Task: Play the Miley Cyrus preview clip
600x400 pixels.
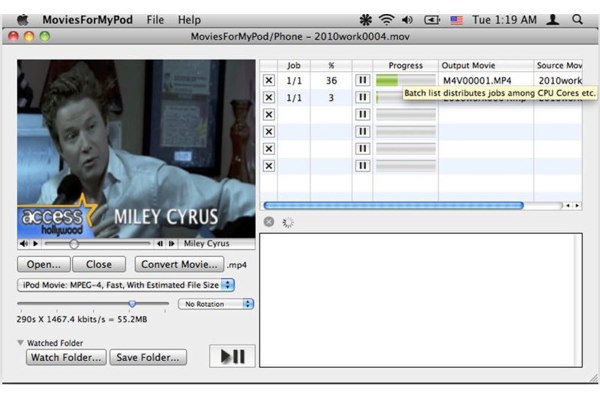Action: coord(36,243)
